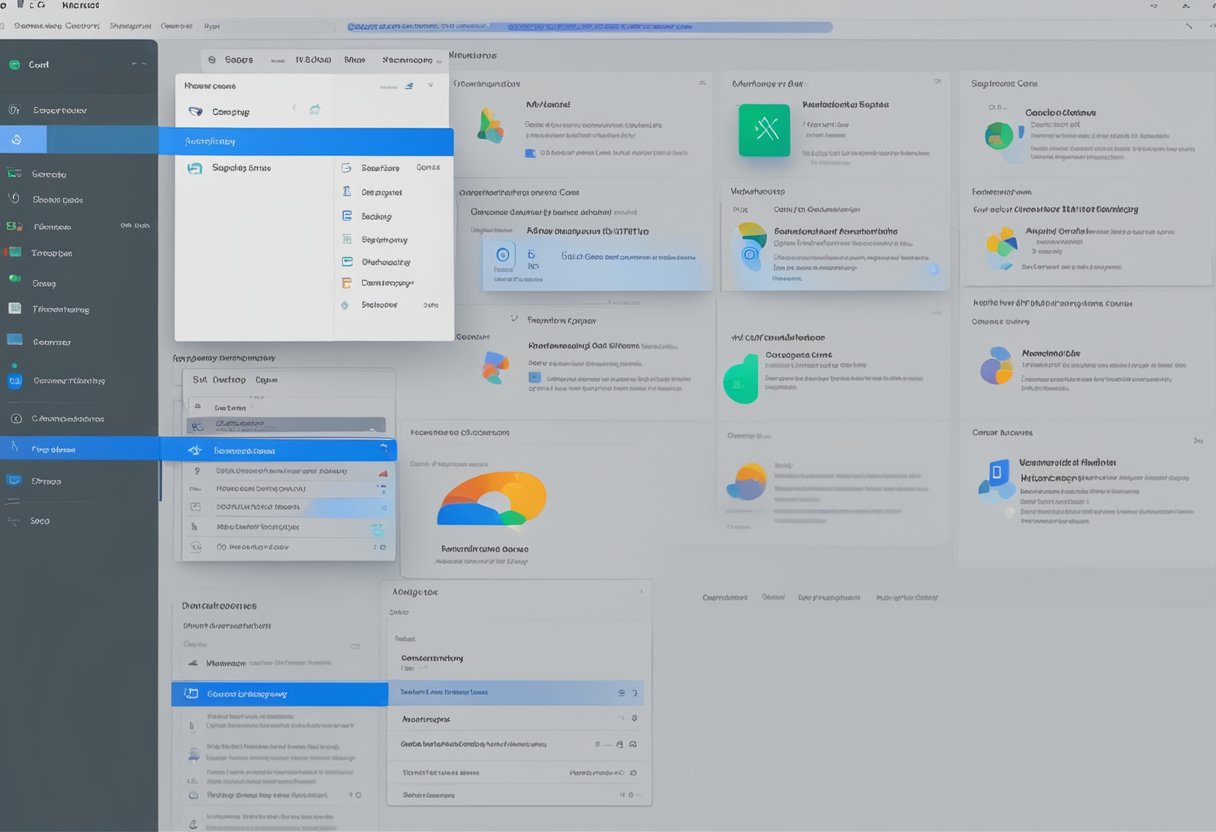Click the green square app icon with crossed tools
The image size is (1216, 832).
[x=764, y=131]
